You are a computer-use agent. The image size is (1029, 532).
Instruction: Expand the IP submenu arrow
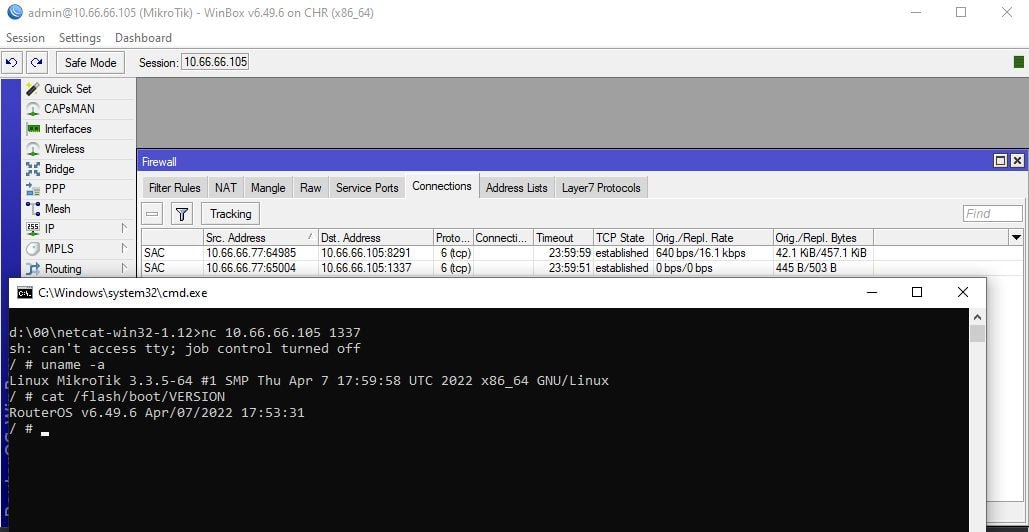(124, 228)
